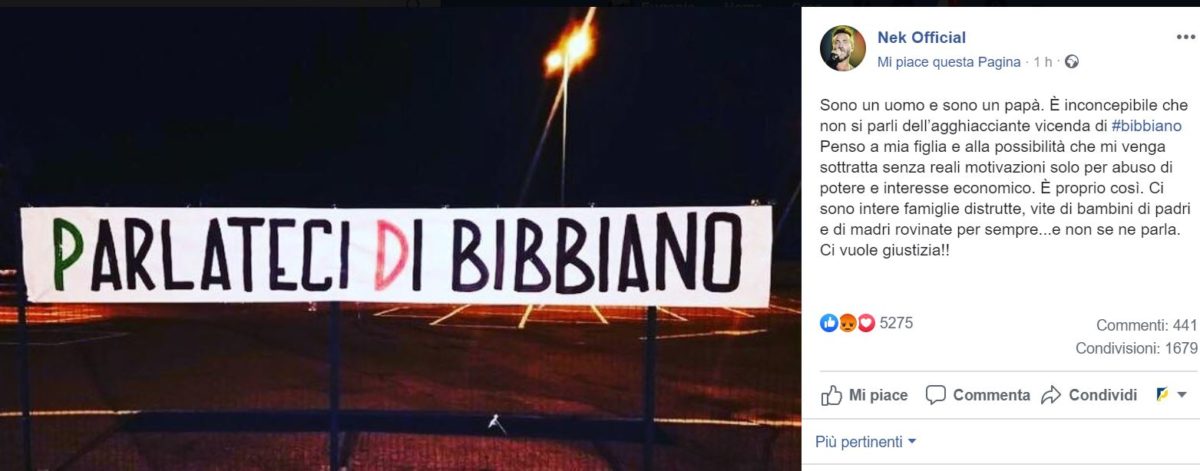
Task: Click the angry reaction icon
Action: pyautogui.click(x=847, y=323)
